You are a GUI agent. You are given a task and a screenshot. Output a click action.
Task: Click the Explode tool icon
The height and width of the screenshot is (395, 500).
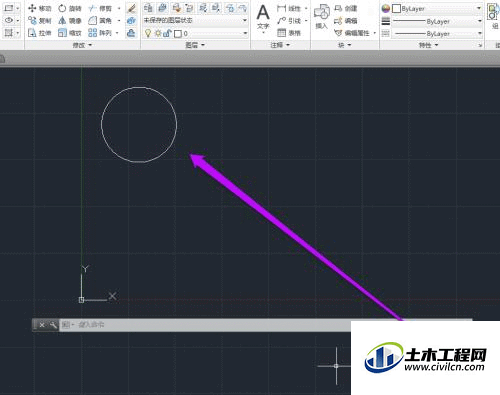click(x=132, y=21)
